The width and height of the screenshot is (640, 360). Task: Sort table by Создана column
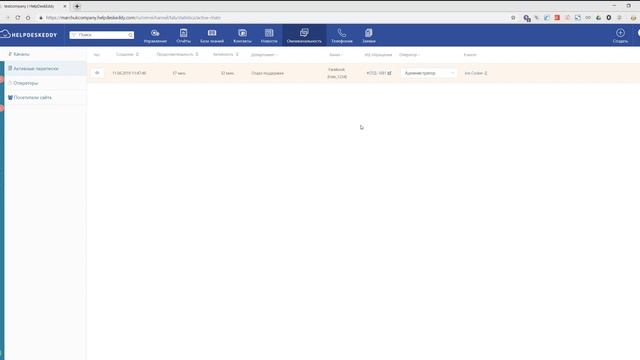point(127,54)
